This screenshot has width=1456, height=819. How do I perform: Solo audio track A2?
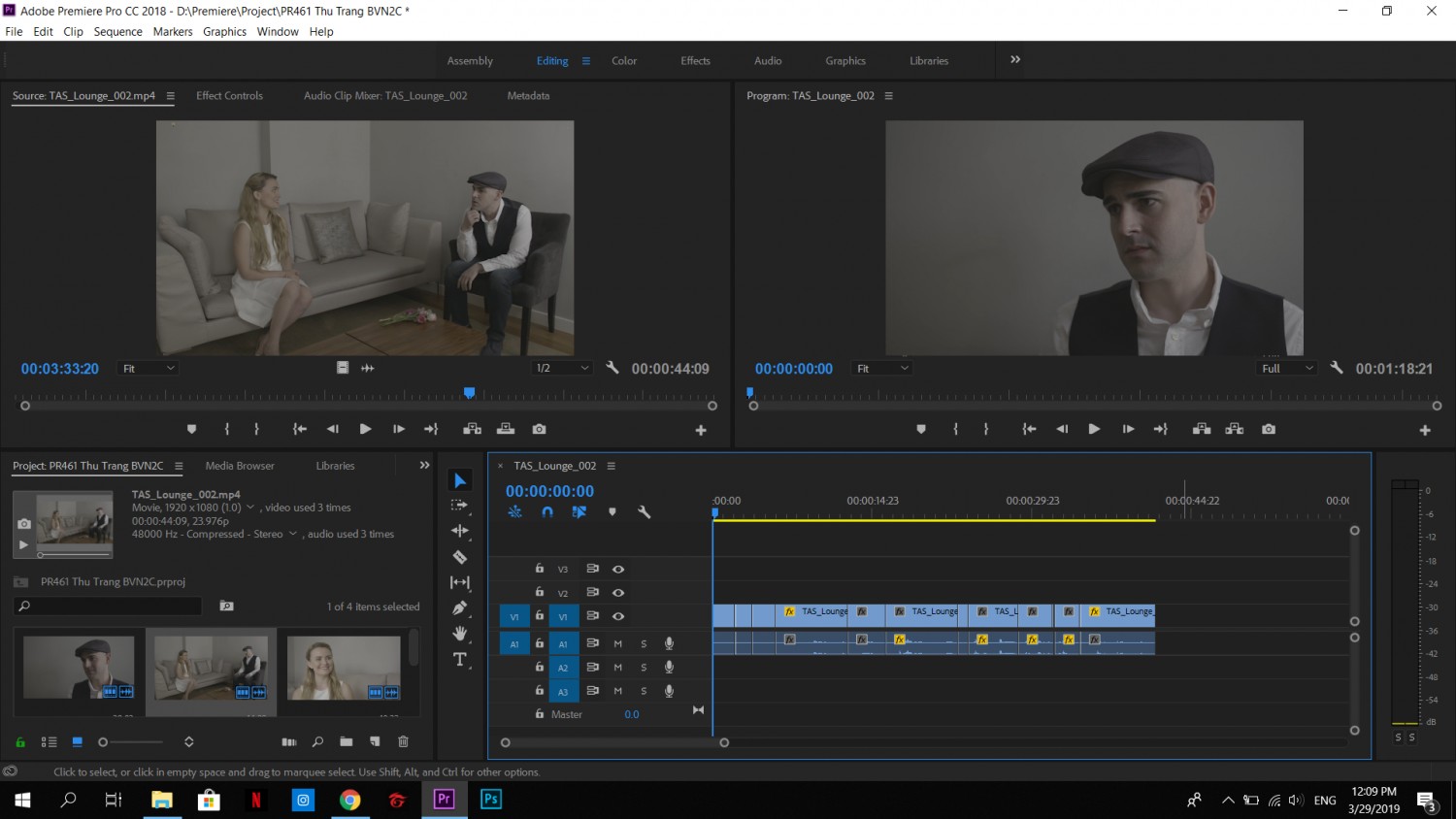click(x=644, y=667)
